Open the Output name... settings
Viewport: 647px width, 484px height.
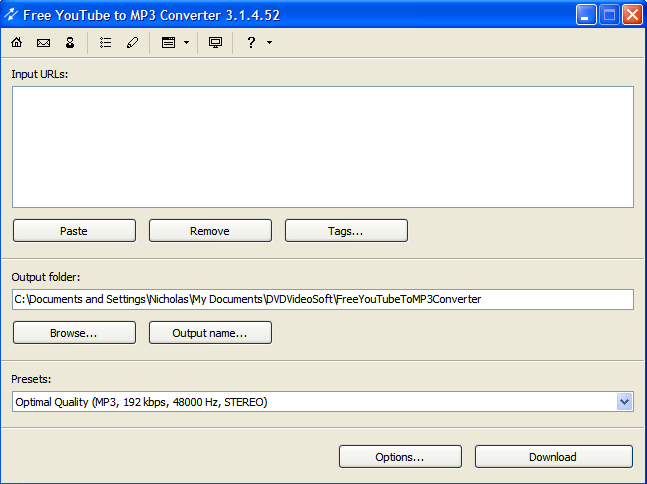coord(210,333)
